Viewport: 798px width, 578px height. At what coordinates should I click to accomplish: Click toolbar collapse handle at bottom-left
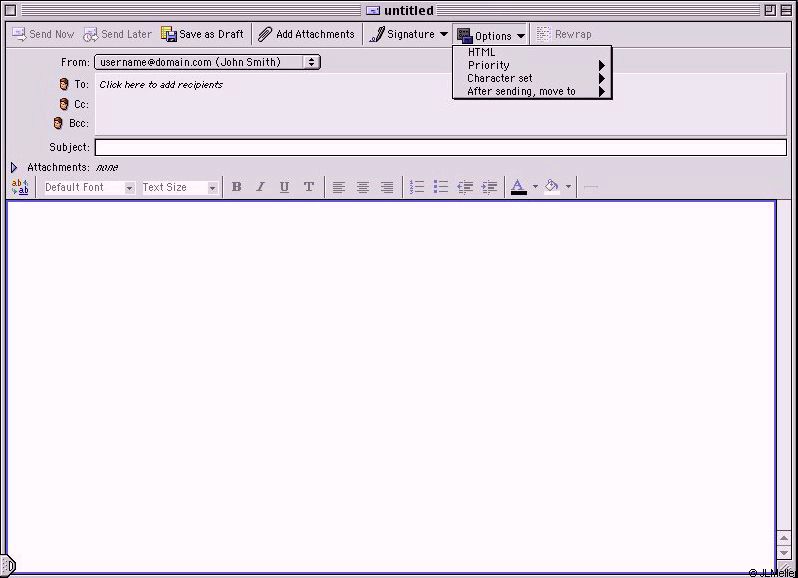coord(9,565)
